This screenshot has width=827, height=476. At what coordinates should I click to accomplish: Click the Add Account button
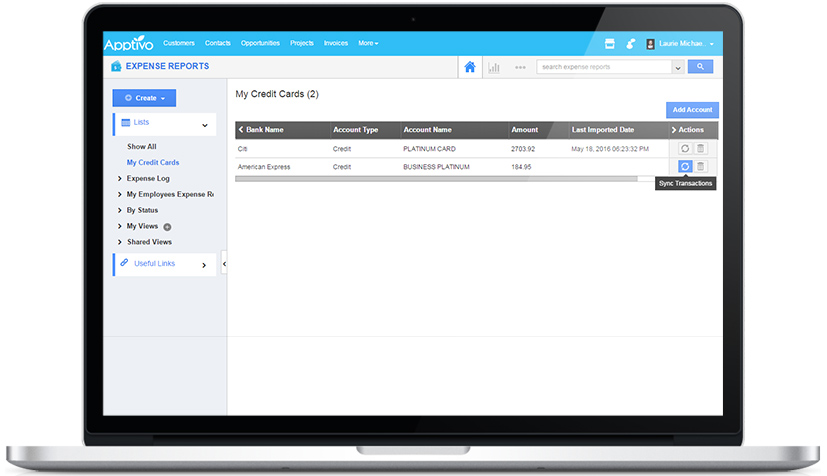[692, 110]
